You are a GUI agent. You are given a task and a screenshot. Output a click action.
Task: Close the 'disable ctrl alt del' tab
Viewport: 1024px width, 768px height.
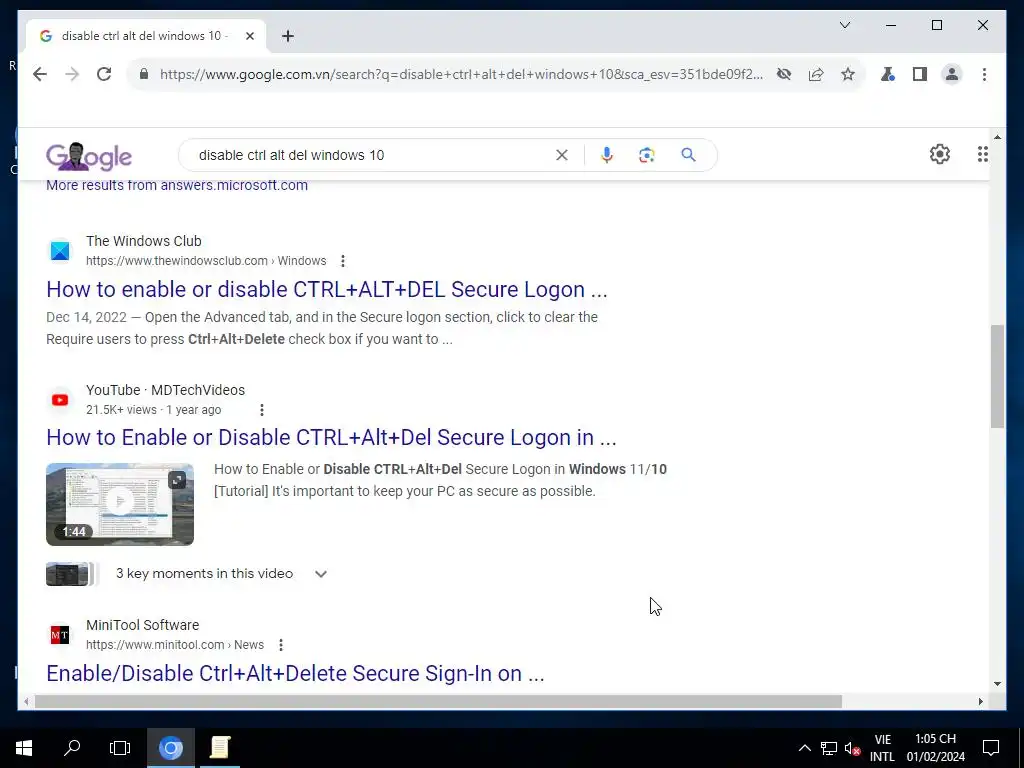tap(249, 36)
